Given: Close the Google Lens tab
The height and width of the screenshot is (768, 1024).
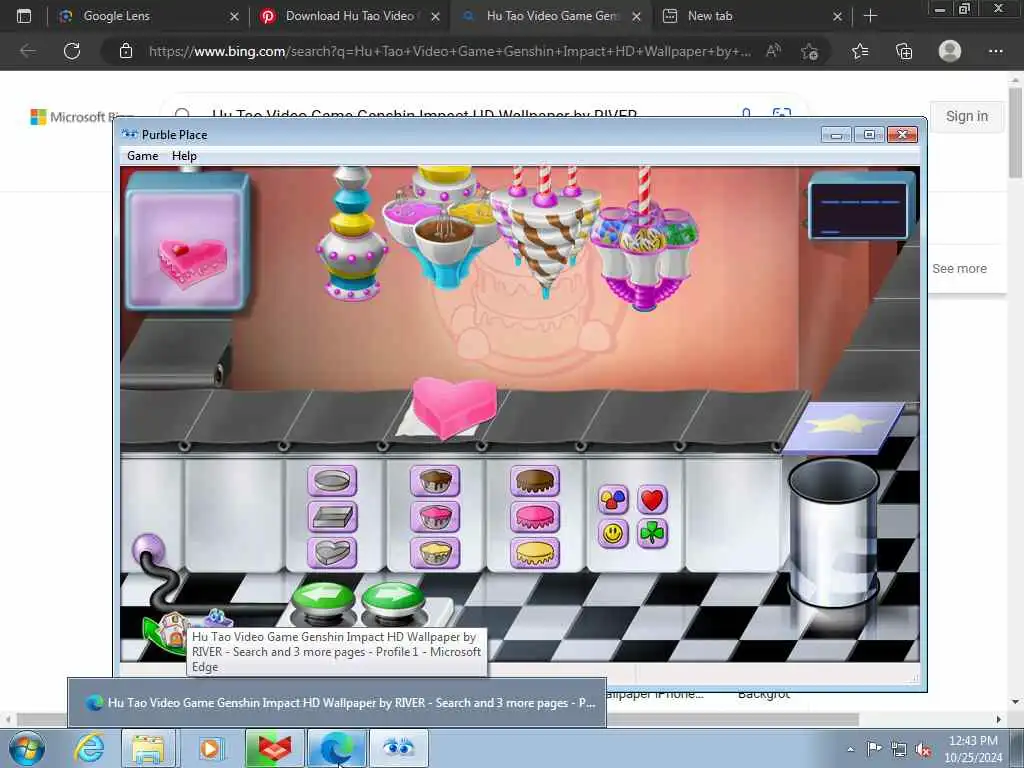Looking at the screenshot, I should click(234, 16).
